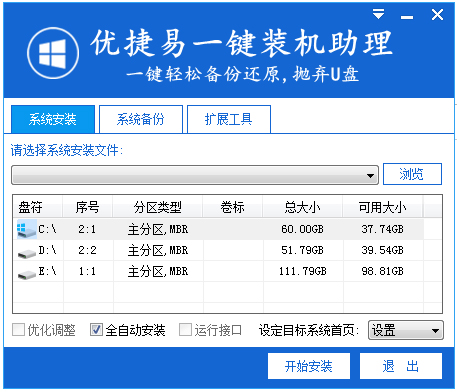
Task: Switch to the 系统备份 tab
Action: (x=141, y=119)
